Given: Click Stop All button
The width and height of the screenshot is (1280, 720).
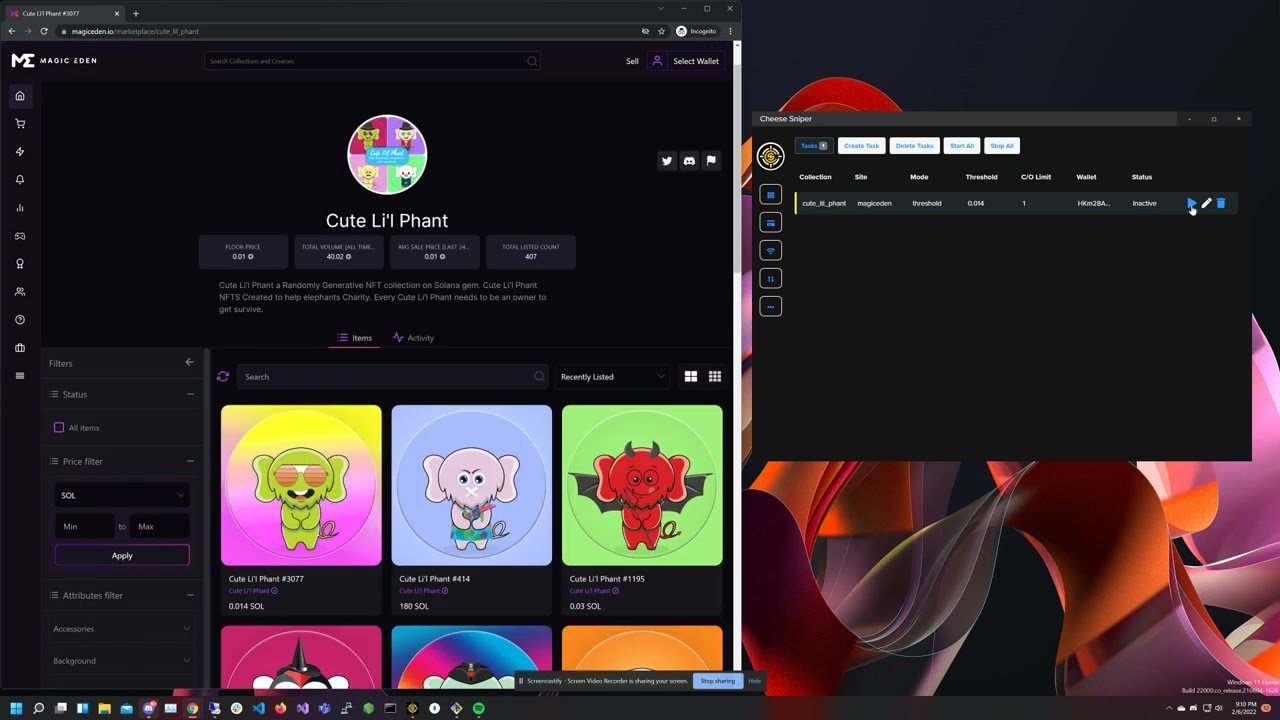Looking at the screenshot, I should tap(1002, 146).
